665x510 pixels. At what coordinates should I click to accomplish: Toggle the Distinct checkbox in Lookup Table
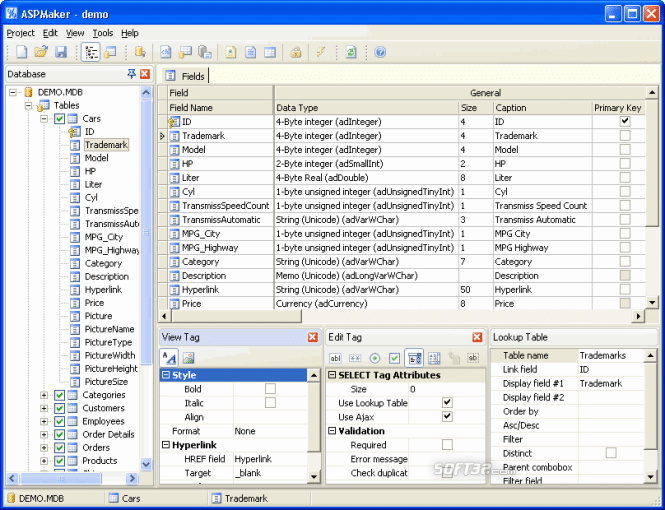pos(611,453)
